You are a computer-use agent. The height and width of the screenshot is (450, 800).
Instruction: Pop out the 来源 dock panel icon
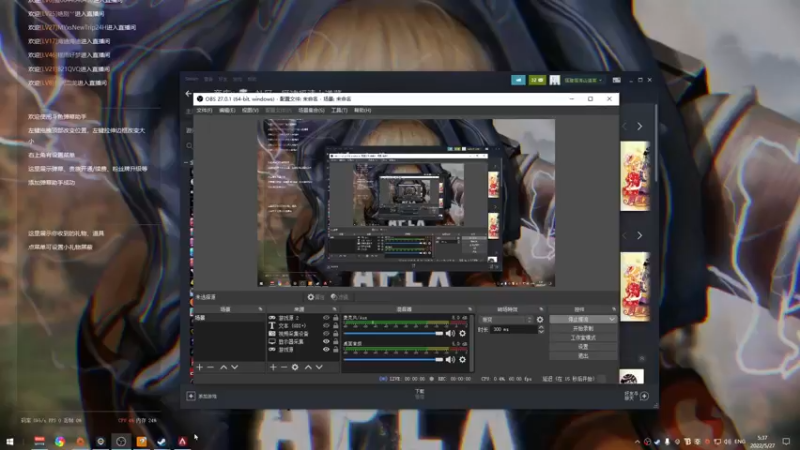point(335,309)
